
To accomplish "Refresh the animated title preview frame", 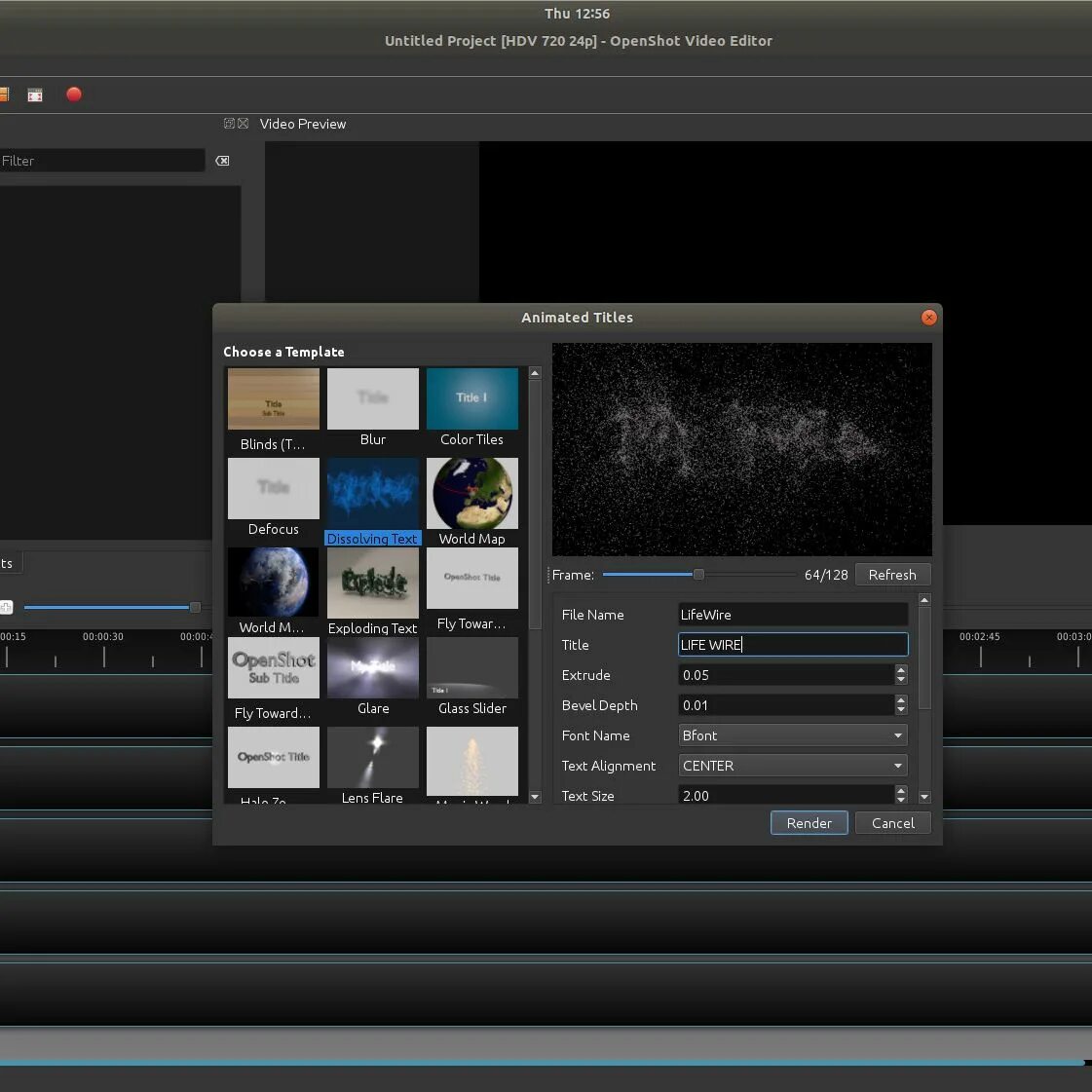I will [x=891, y=575].
